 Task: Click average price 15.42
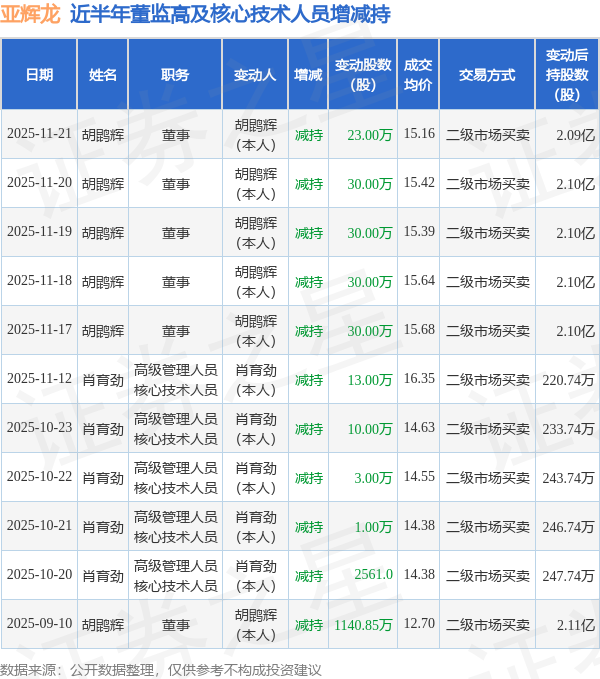pyautogui.click(x=419, y=182)
